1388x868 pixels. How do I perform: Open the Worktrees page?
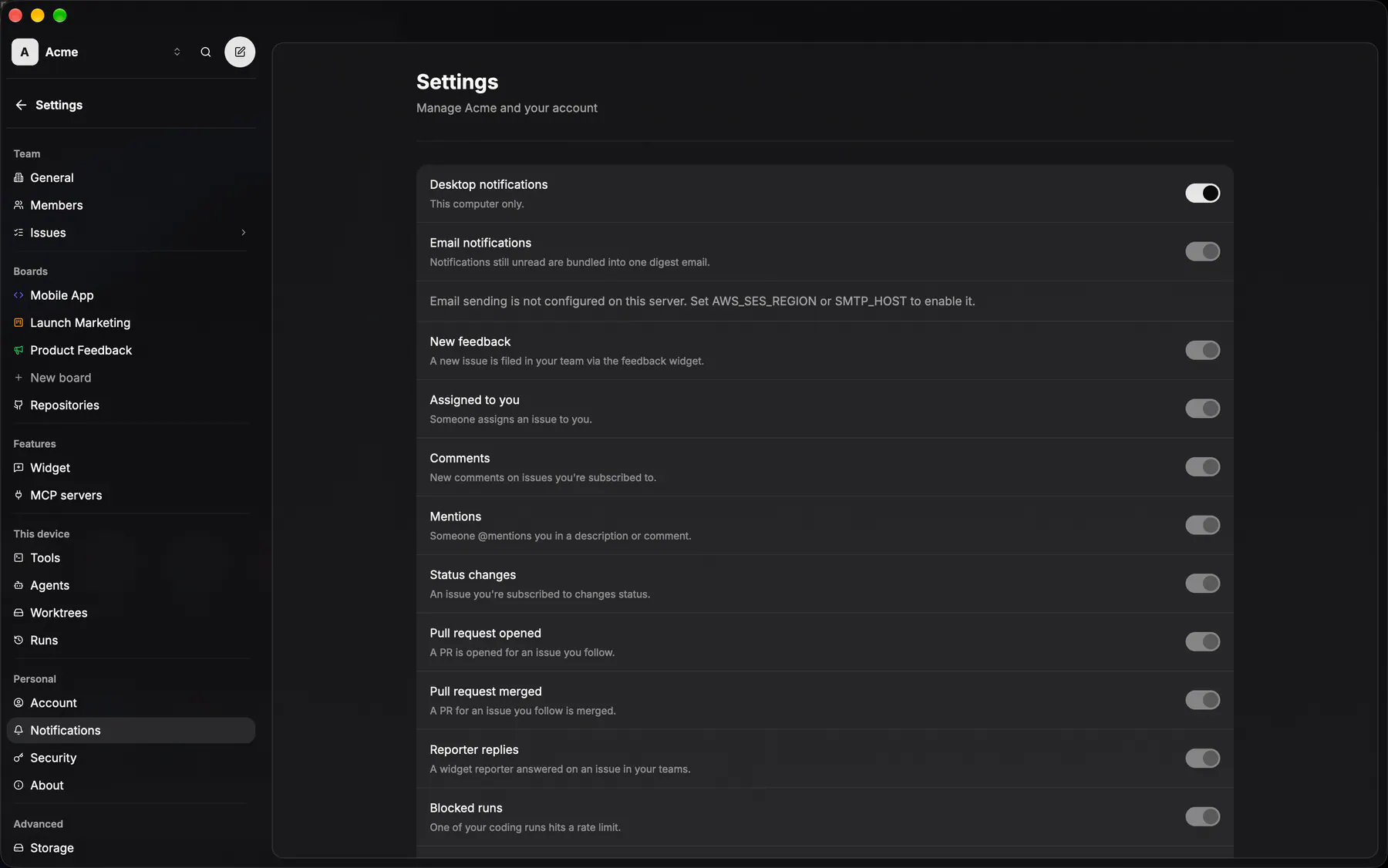point(131,612)
